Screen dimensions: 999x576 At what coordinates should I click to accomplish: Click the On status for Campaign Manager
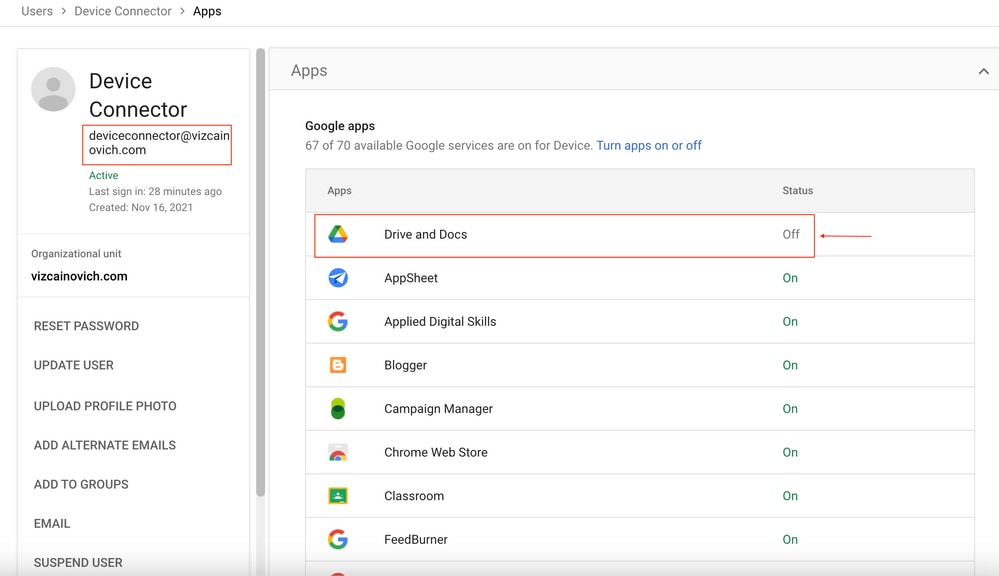[x=790, y=408]
